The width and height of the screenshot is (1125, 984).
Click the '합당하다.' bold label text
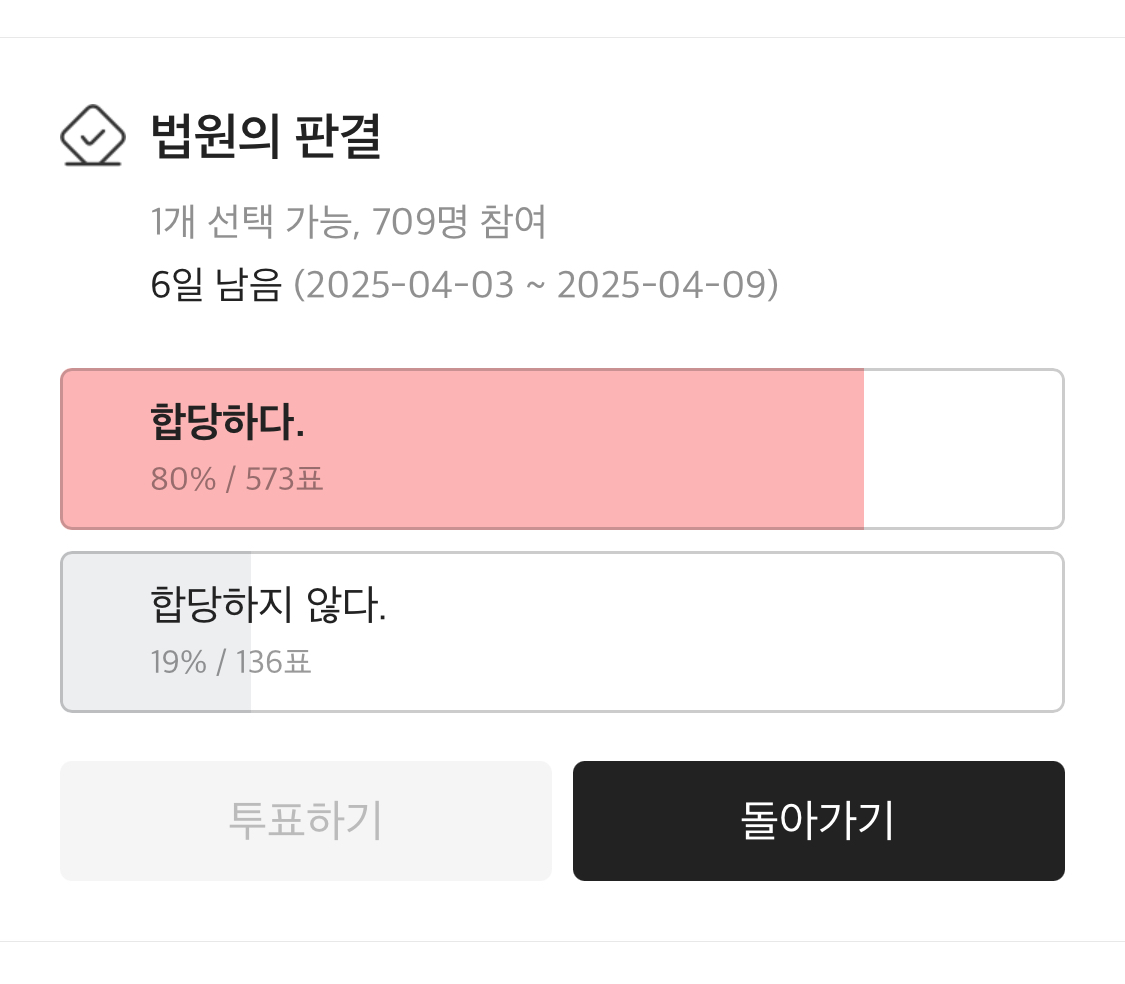click(227, 422)
